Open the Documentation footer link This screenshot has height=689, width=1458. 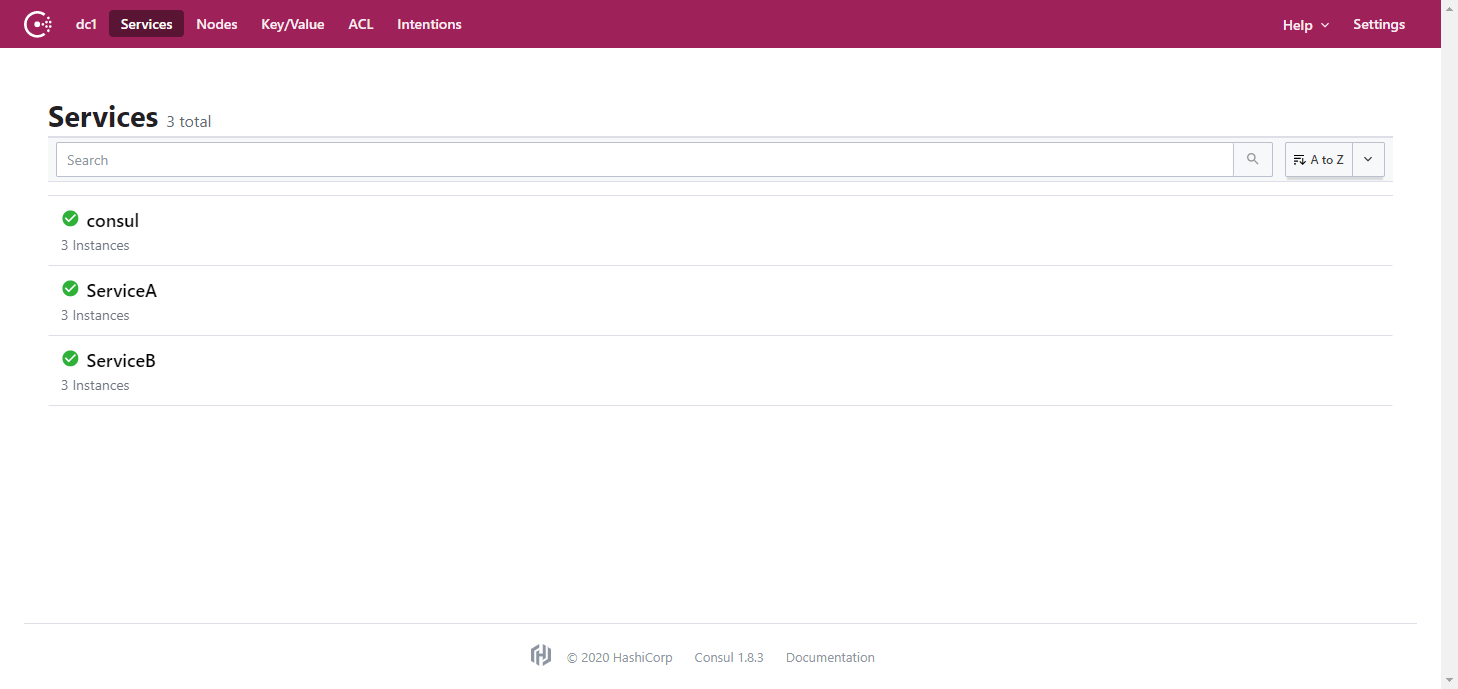point(830,658)
